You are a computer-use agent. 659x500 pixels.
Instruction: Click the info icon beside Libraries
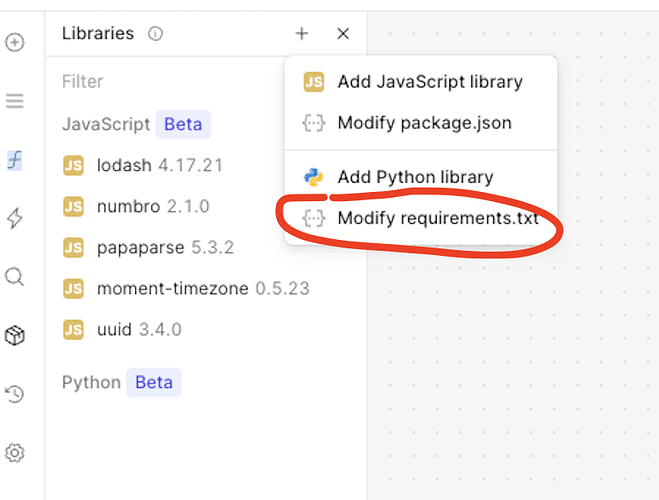click(156, 34)
